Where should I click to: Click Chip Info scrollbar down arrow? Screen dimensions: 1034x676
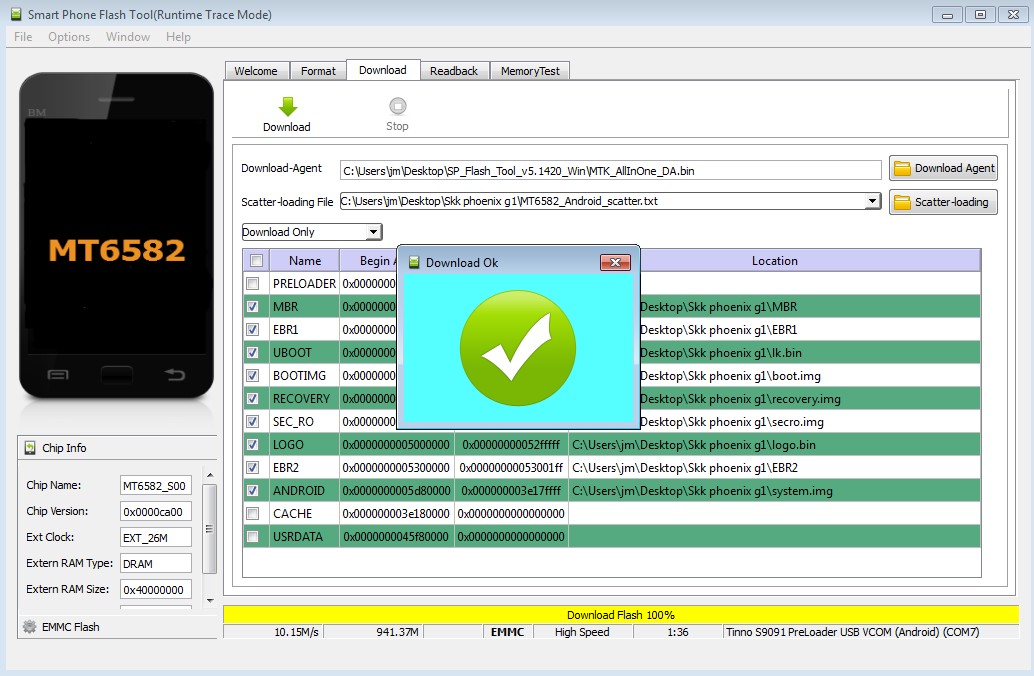[x=210, y=601]
